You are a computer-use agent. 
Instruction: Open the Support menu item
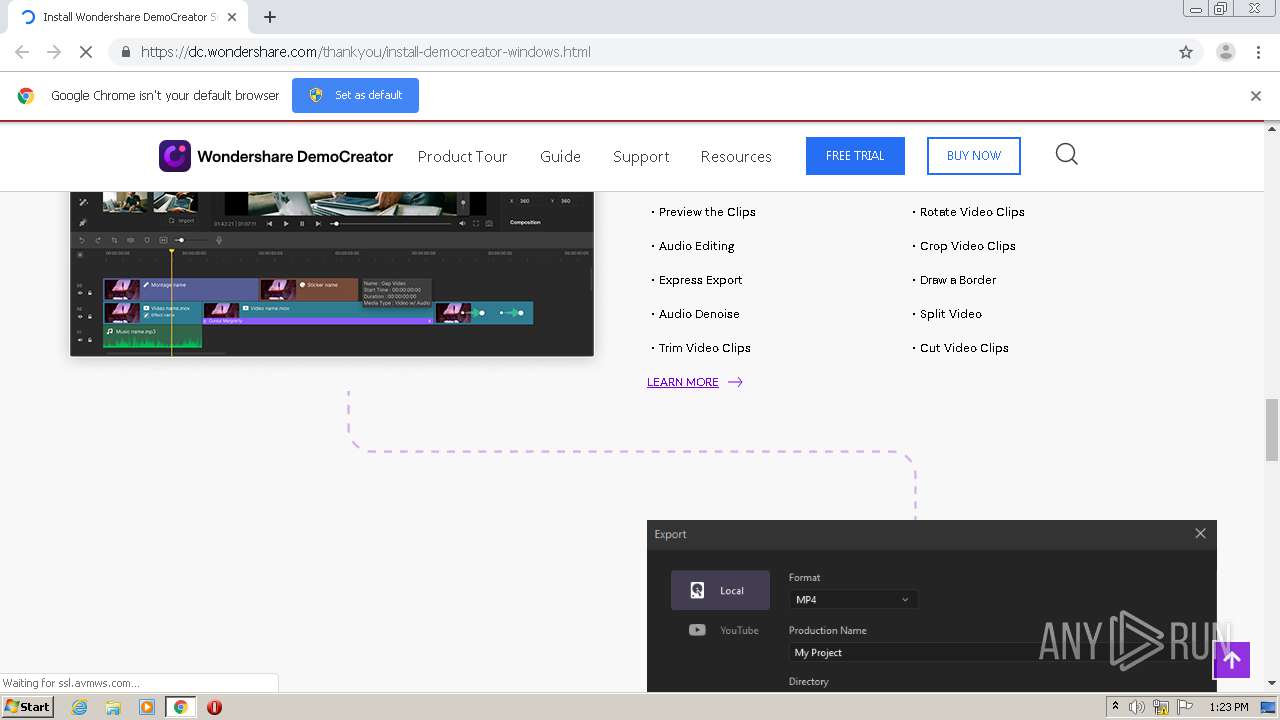point(641,156)
